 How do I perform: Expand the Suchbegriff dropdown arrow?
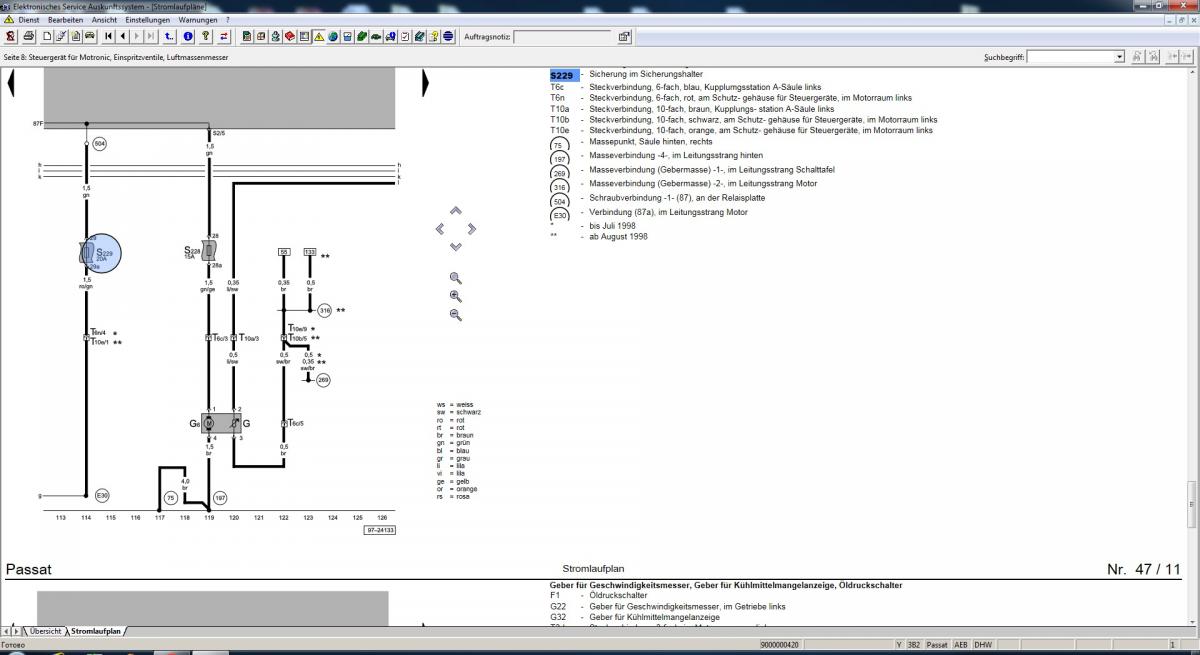1119,57
